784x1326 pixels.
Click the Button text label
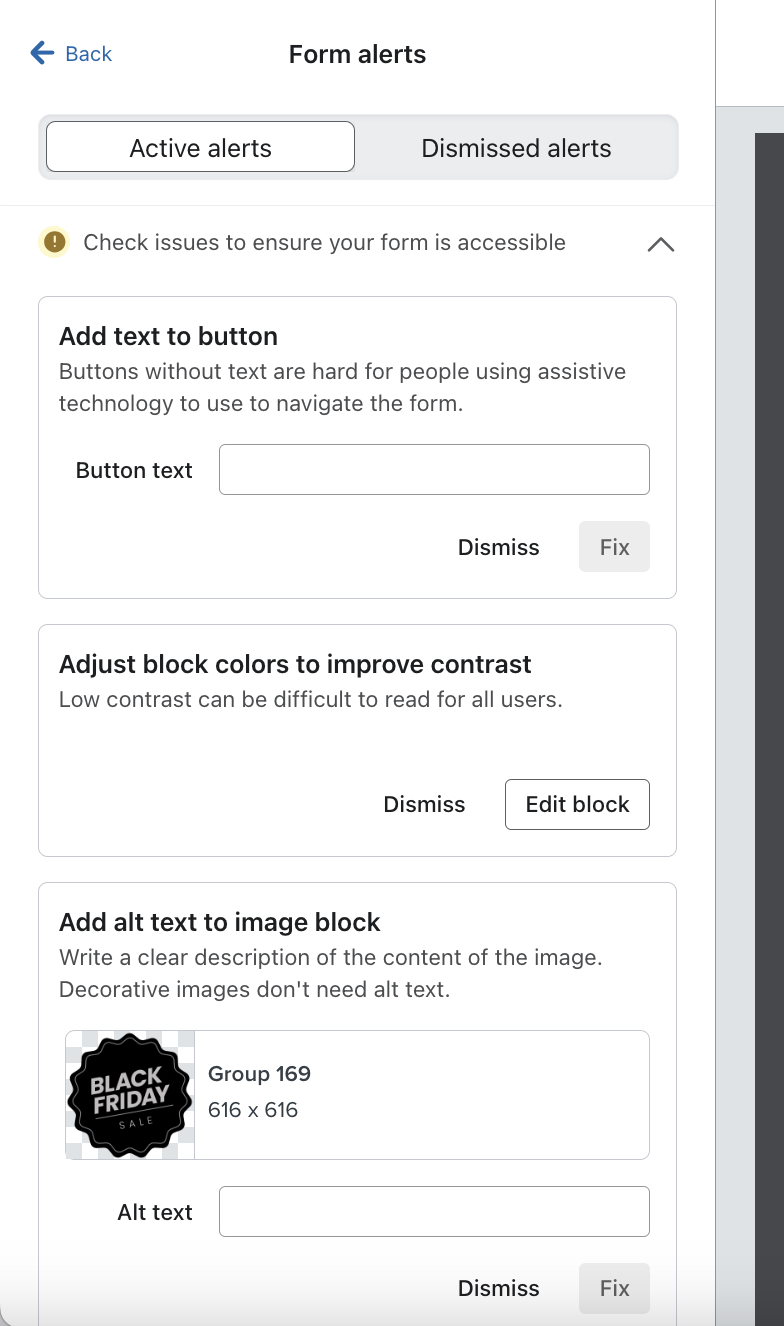coord(134,470)
